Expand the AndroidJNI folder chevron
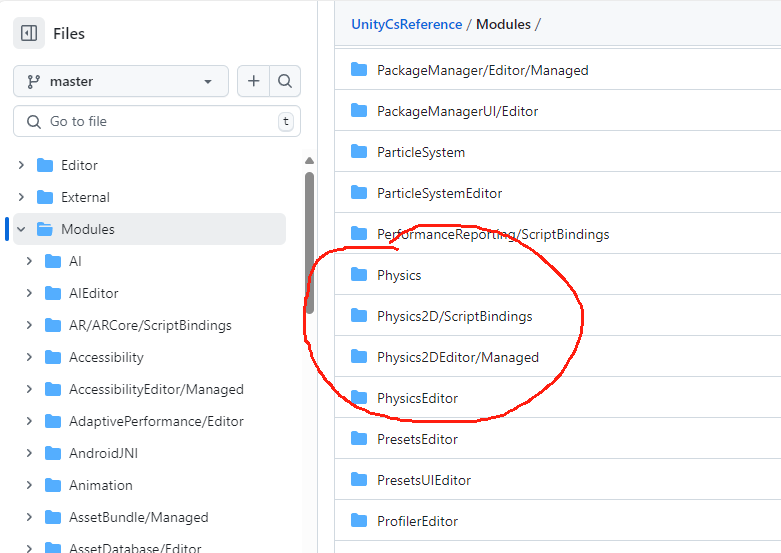Screen dimensions: 781x553 tap(29, 453)
